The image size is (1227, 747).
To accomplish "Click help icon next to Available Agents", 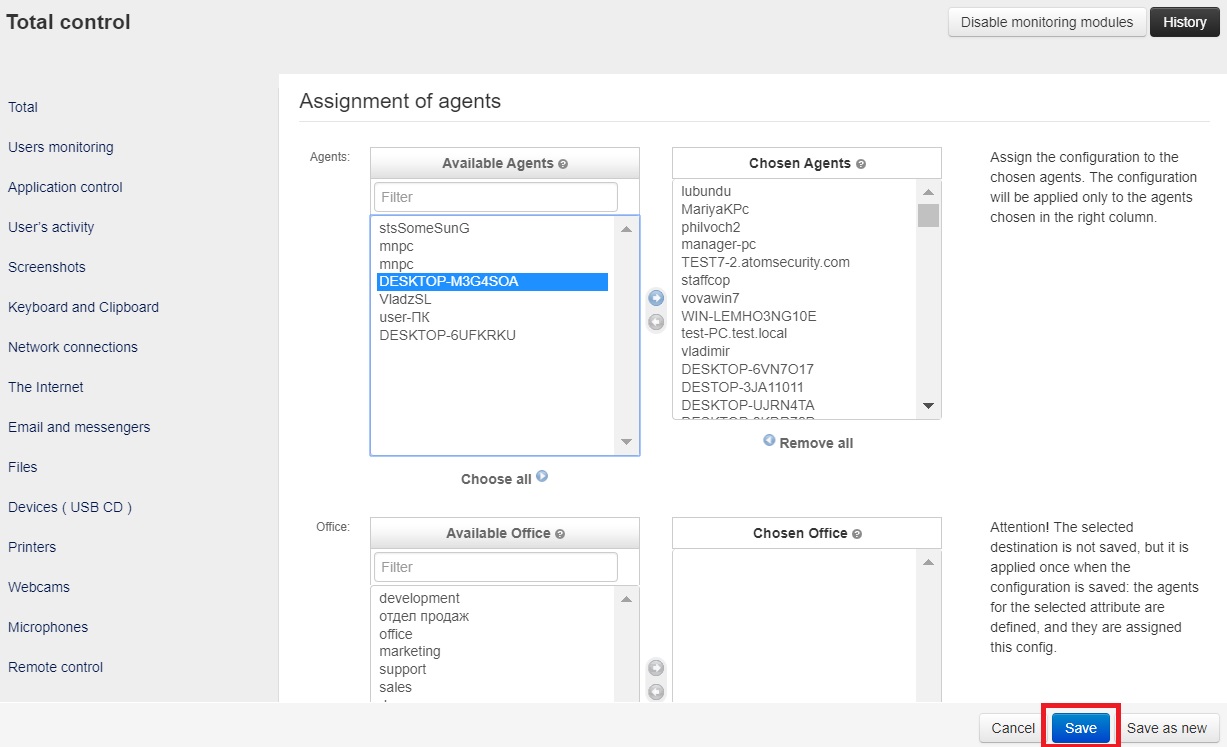I will 563,164.
